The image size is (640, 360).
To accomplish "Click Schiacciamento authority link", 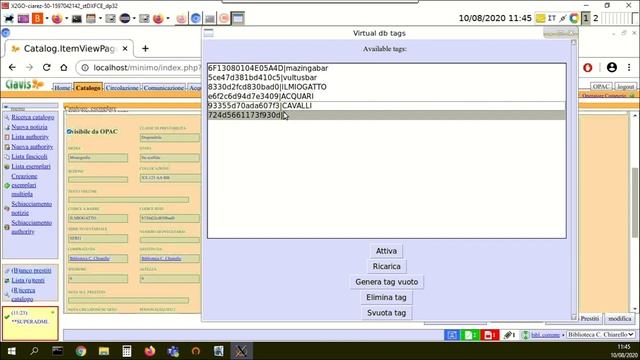I will point(31,227).
